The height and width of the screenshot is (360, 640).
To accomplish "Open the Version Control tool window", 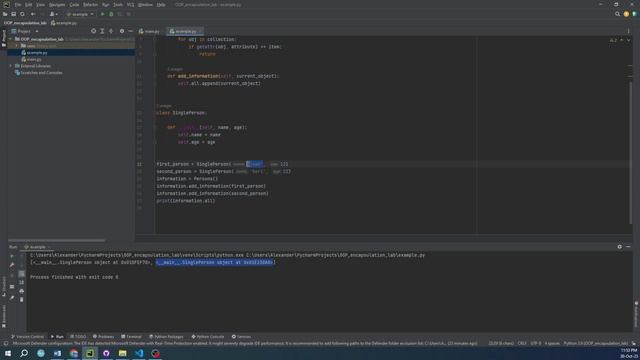I will [27, 337].
